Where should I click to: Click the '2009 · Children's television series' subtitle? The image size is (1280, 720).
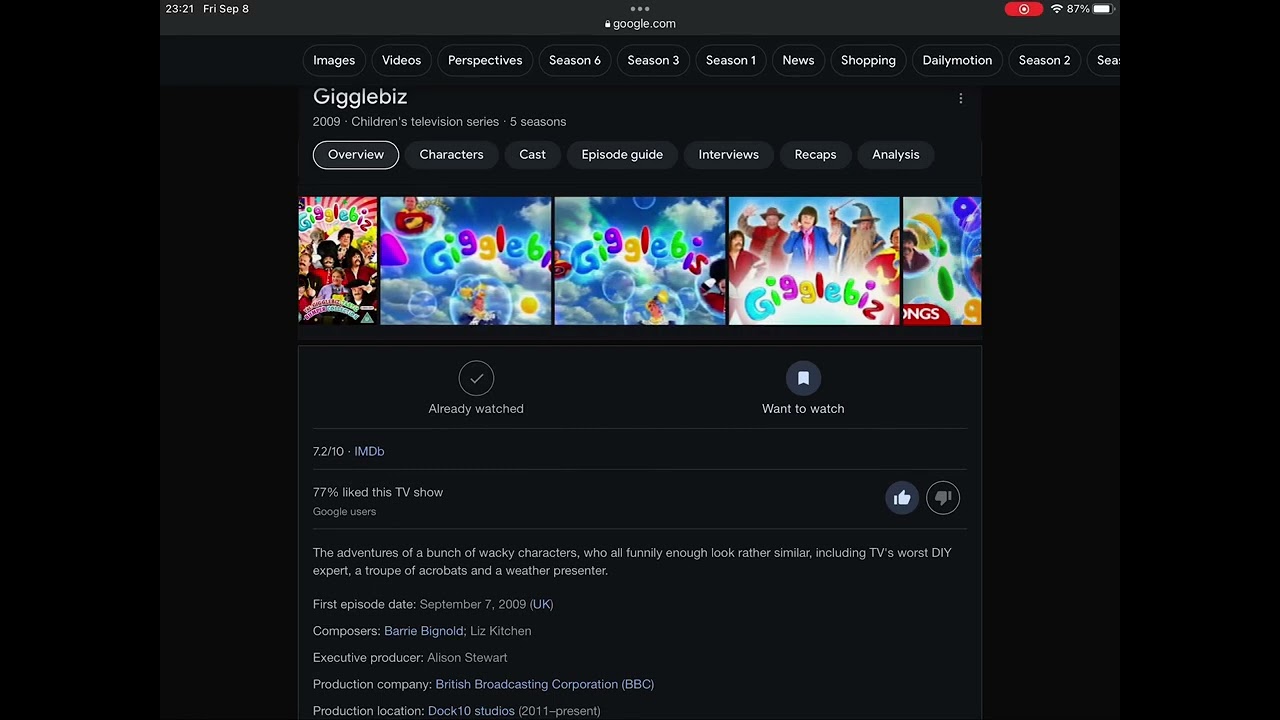click(x=406, y=122)
